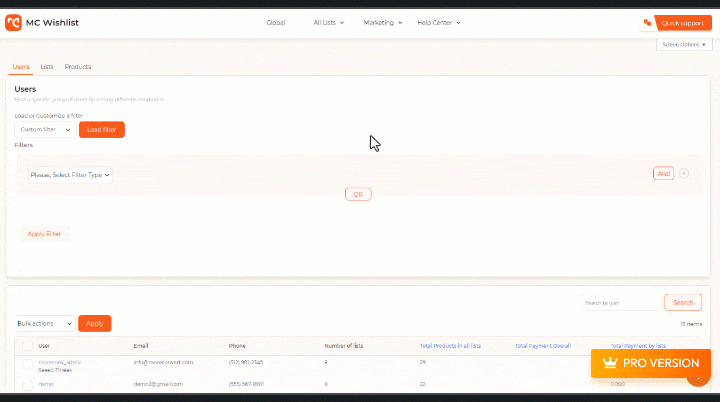Click the Search button
Screen dimensions: 720x402
point(683,302)
